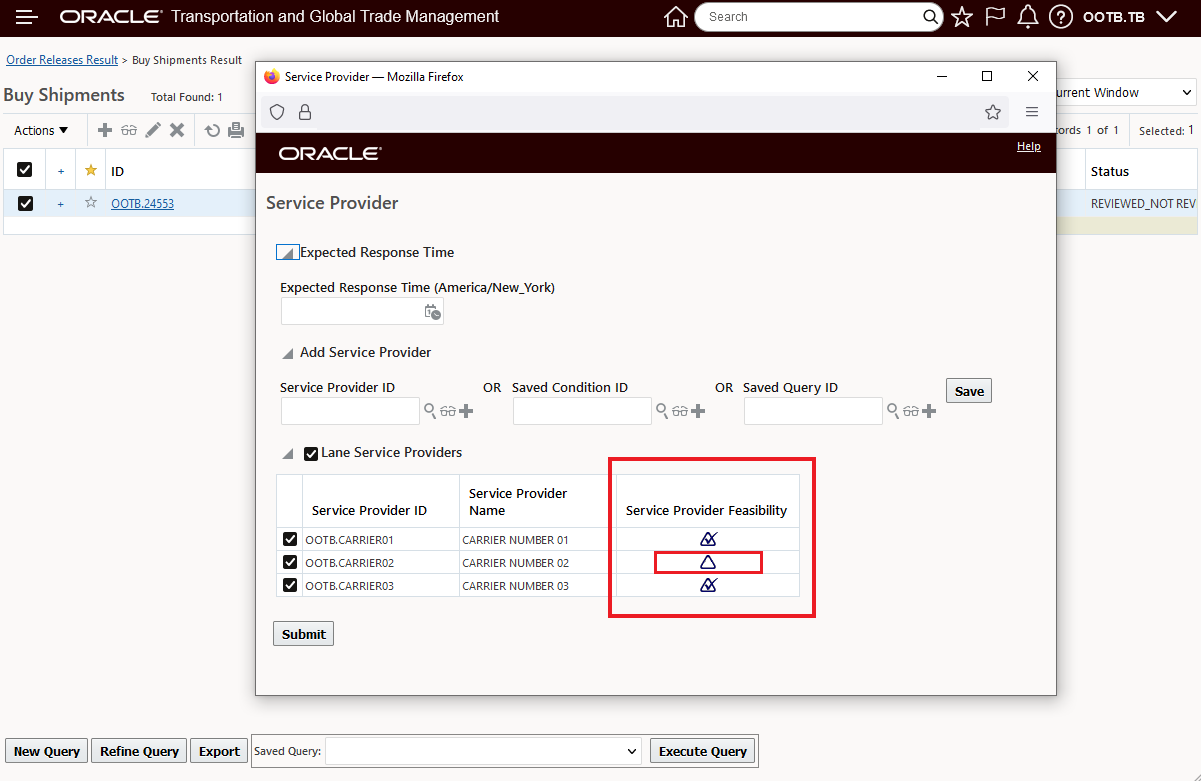Bookmark page with Firefox star icon
Screen dimensions: 1201x781
[993, 112]
